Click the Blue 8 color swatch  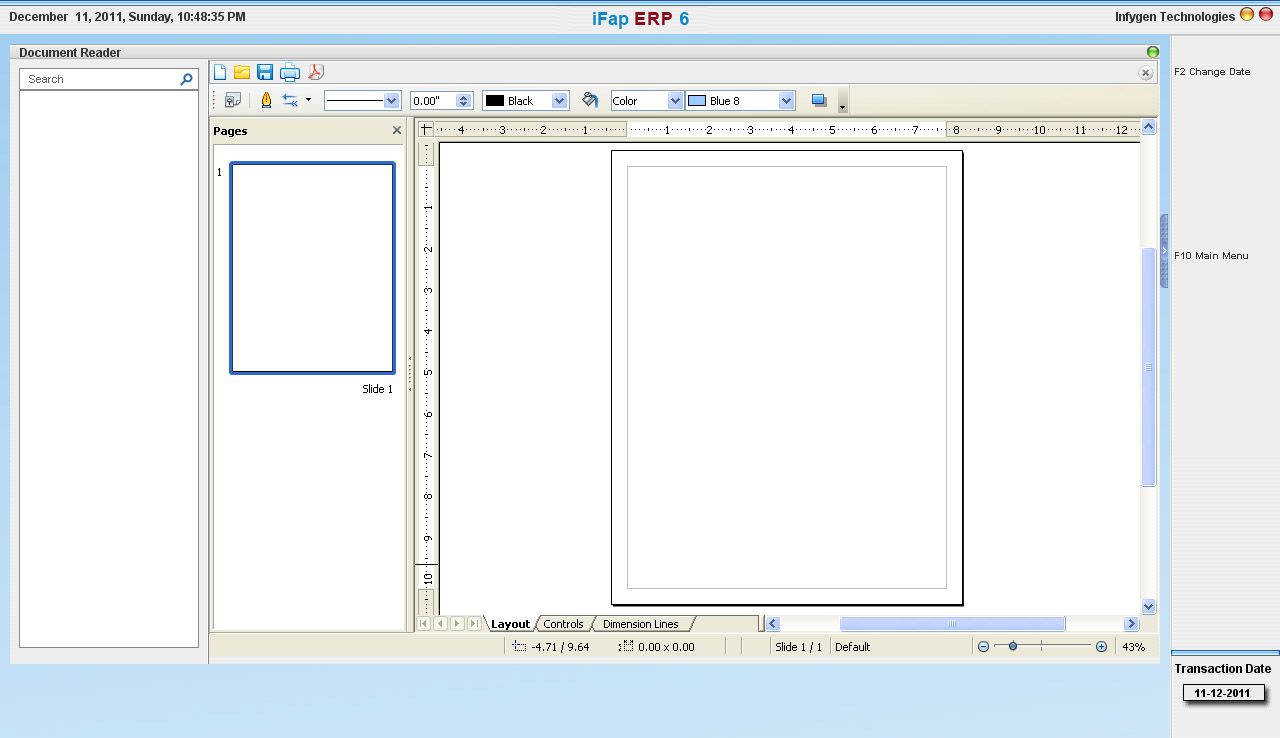tap(697, 100)
